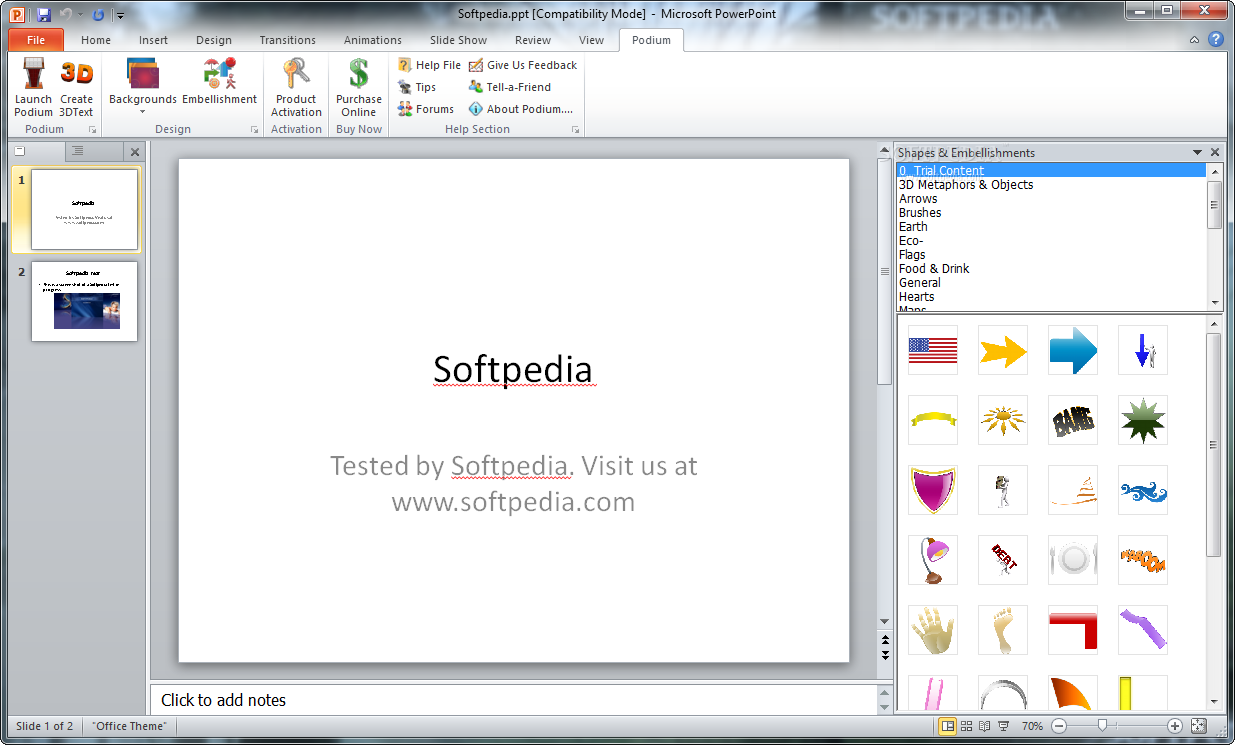
Task: Expand the Design group dialog launcher
Action: coord(254,130)
